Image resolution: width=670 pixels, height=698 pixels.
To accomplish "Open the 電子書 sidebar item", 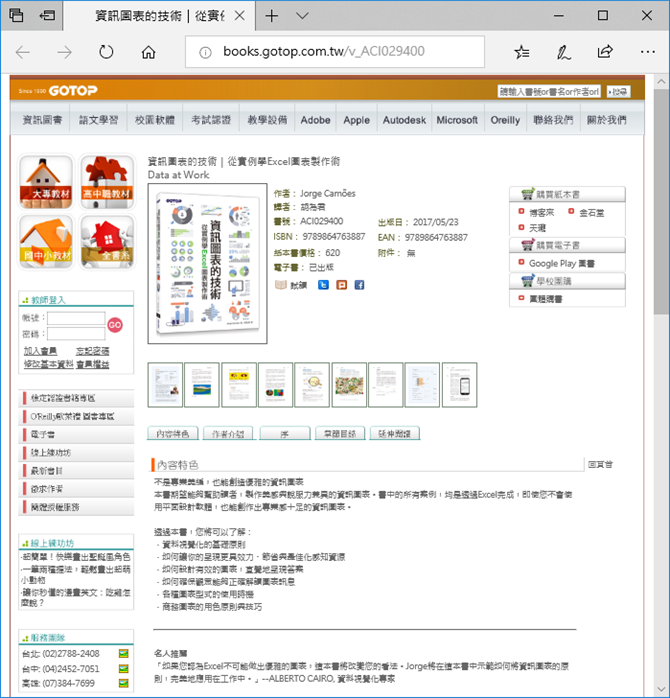I will [x=76, y=434].
